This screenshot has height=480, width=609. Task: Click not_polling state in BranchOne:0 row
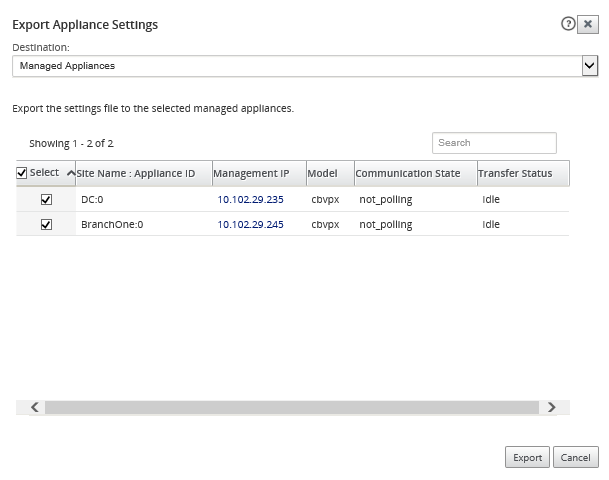[x=386, y=224]
